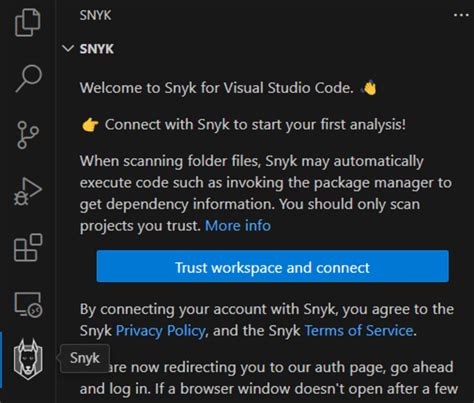Open the Explorer view in activity bar

(x=28, y=23)
